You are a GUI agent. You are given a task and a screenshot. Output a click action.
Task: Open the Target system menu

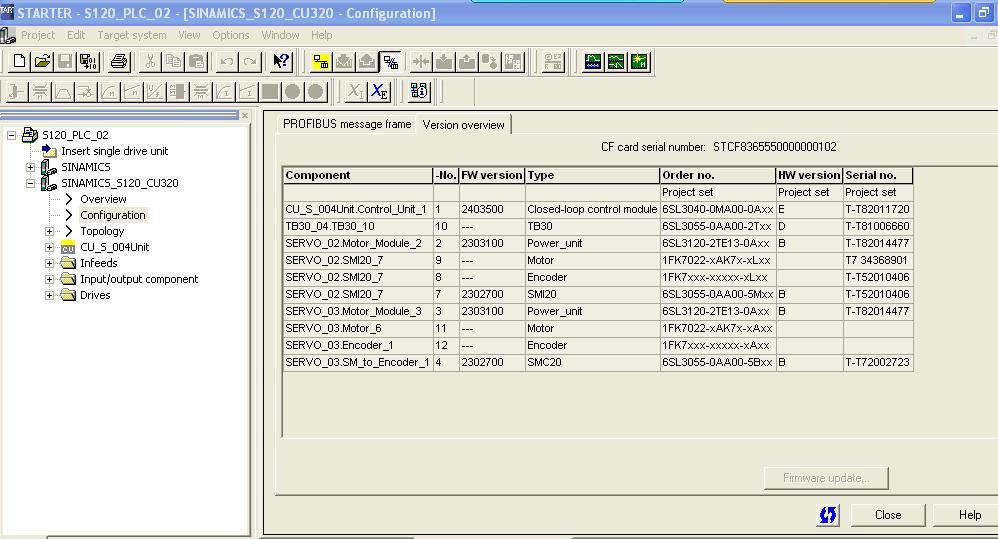pyautogui.click(x=132, y=35)
